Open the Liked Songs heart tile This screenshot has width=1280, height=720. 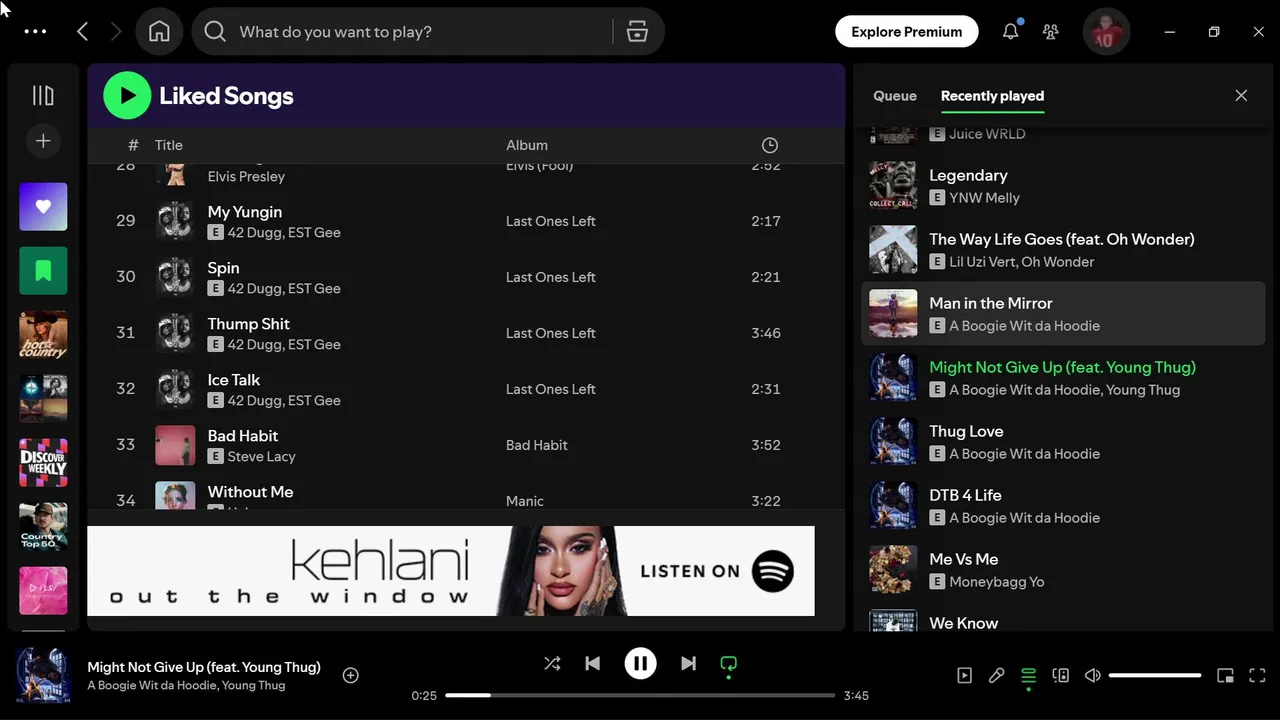43,207
